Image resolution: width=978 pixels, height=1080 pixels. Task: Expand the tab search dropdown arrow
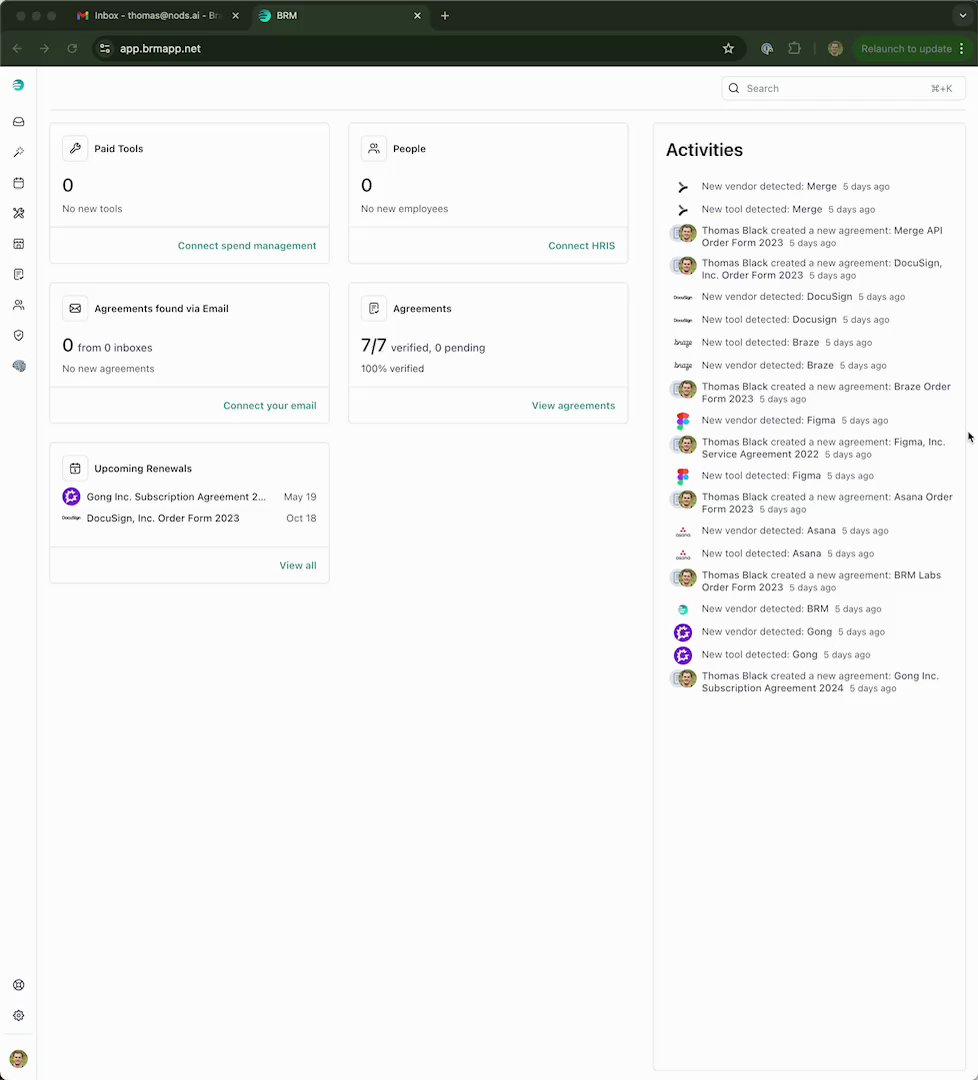962,15
